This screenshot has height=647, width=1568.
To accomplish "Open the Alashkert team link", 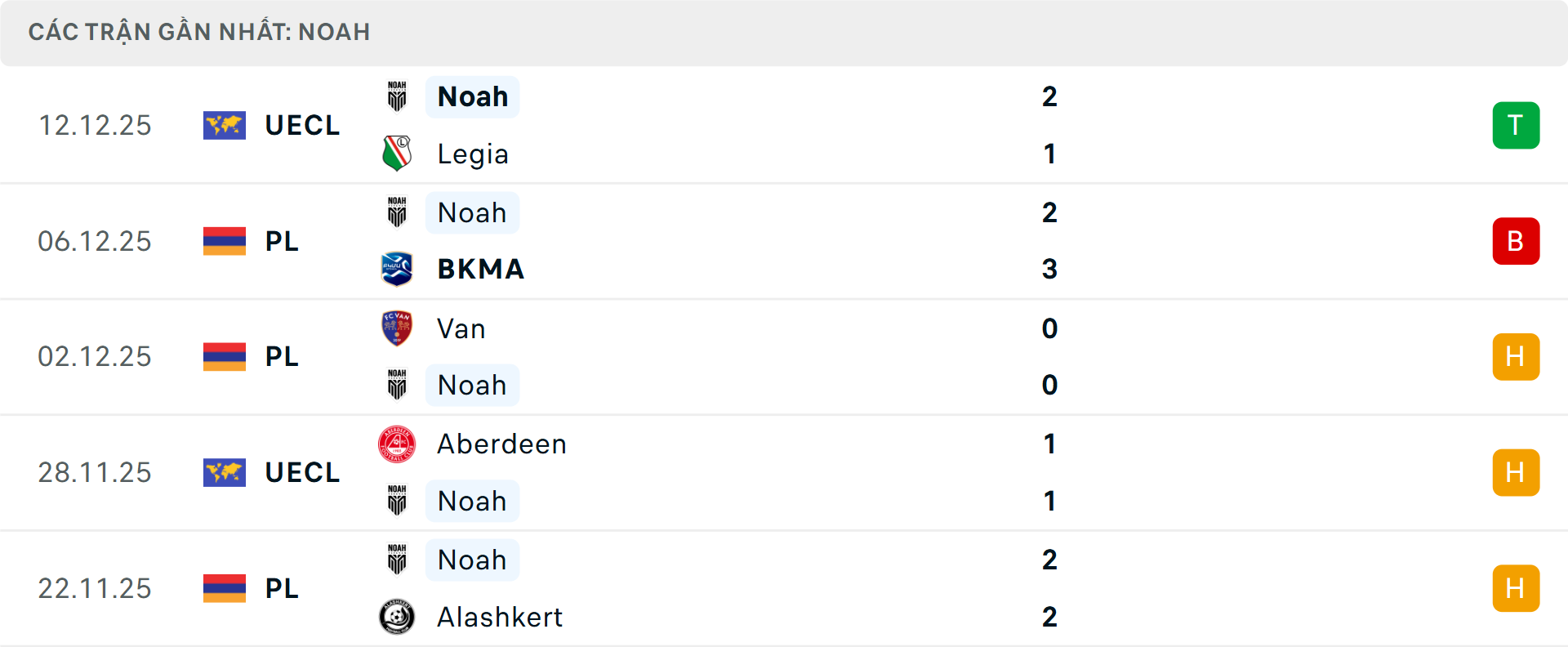I will [x=500, y=617].
